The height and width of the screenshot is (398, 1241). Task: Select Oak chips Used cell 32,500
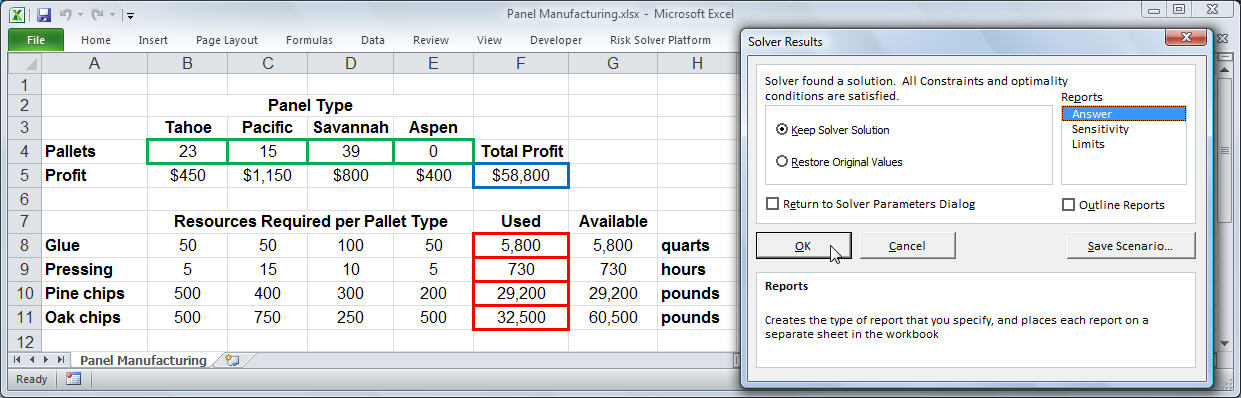click(x=520, y=317)
